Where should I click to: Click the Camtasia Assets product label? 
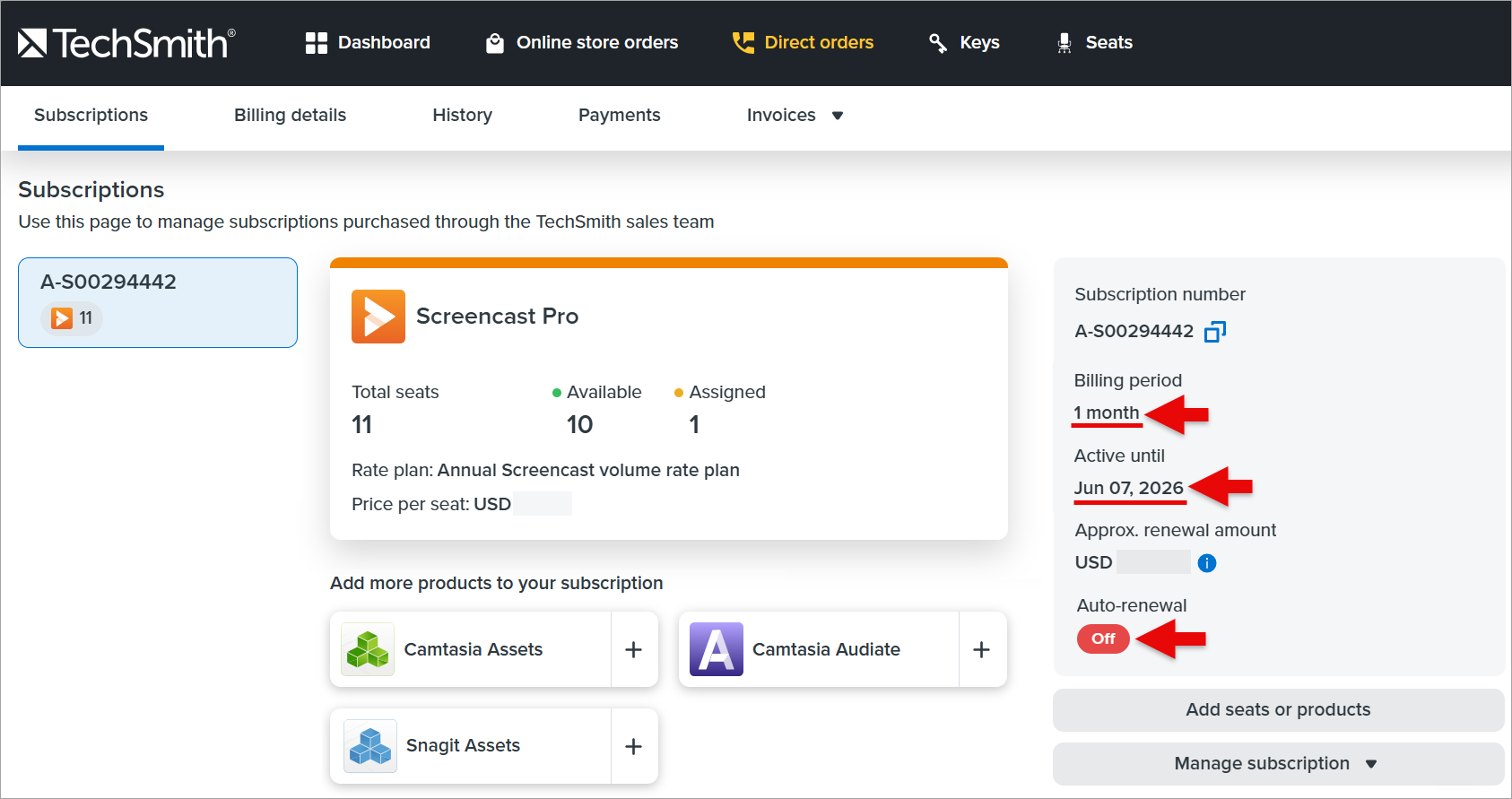[x=474, y=649]
